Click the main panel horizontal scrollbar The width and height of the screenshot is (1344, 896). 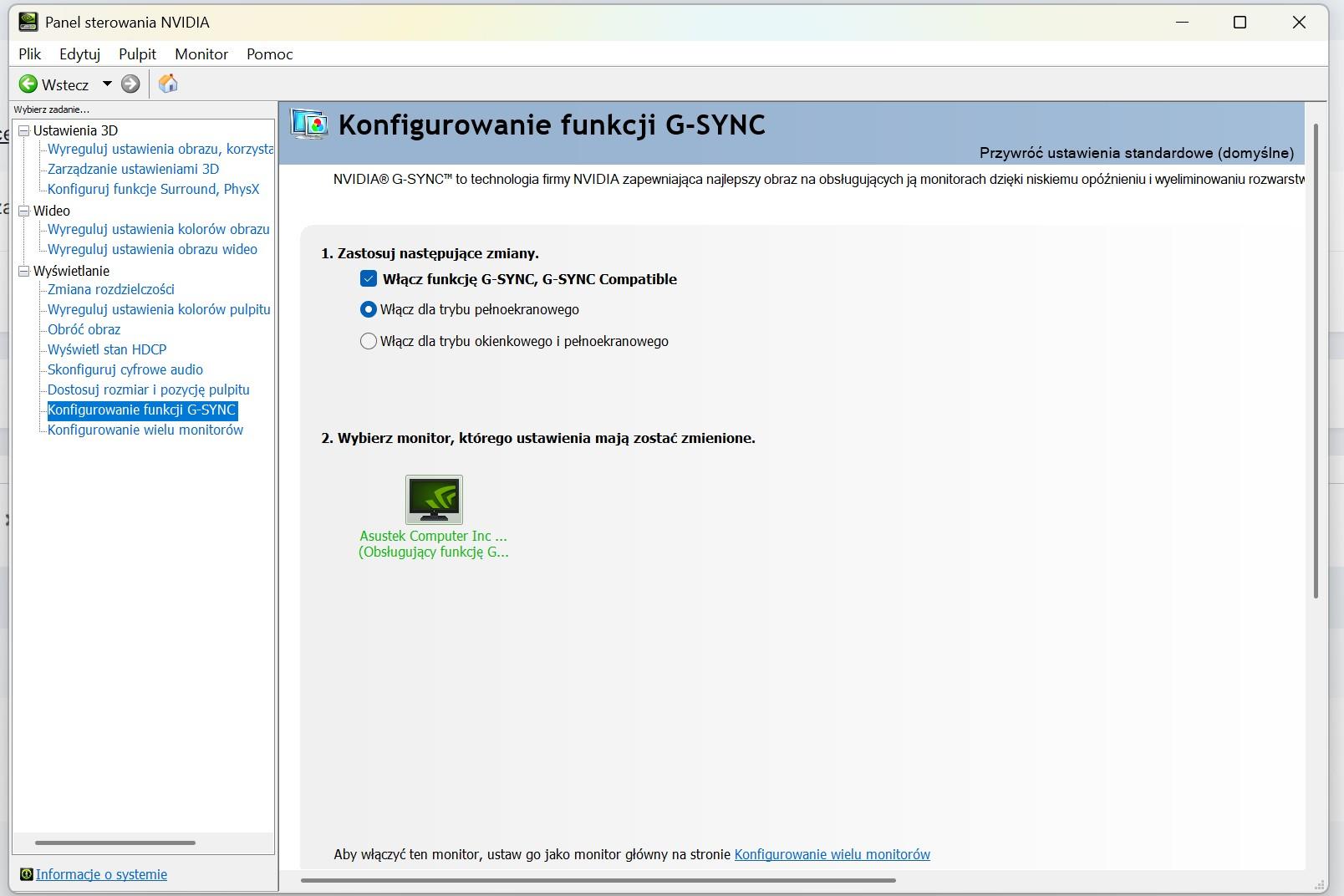pyautogui.click(x=598, y=880)
